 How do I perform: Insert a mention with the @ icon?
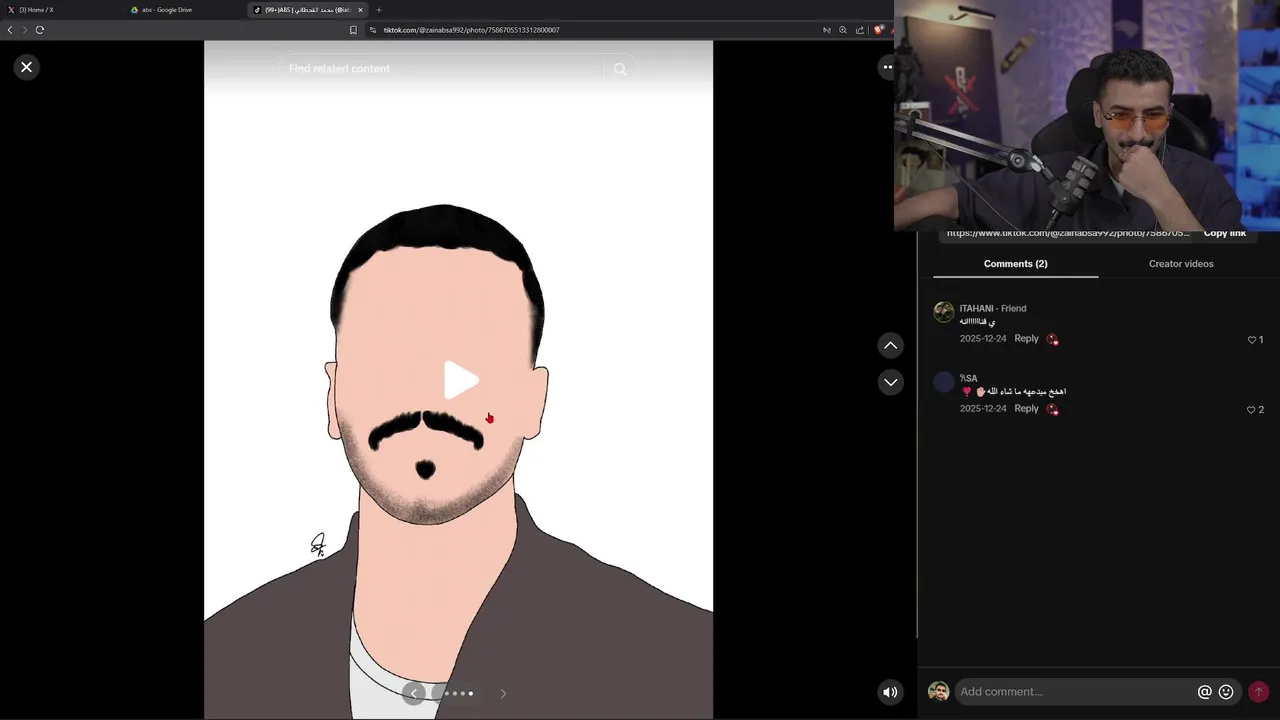pyautogui.click(x=1205, y=692)
